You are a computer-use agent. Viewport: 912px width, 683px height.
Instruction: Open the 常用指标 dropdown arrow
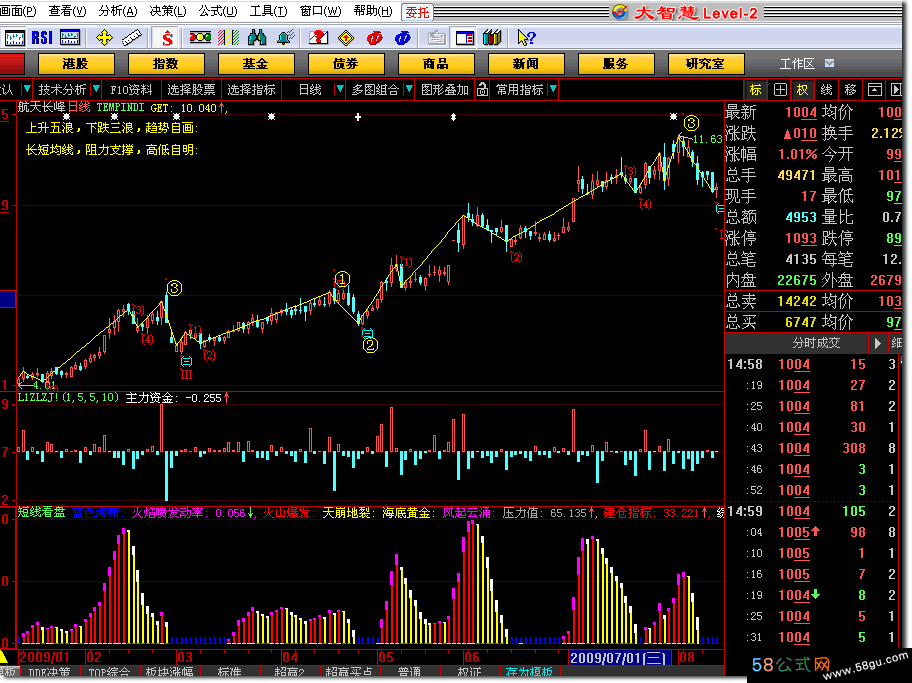pyautogui.click(x=553, y=89)
